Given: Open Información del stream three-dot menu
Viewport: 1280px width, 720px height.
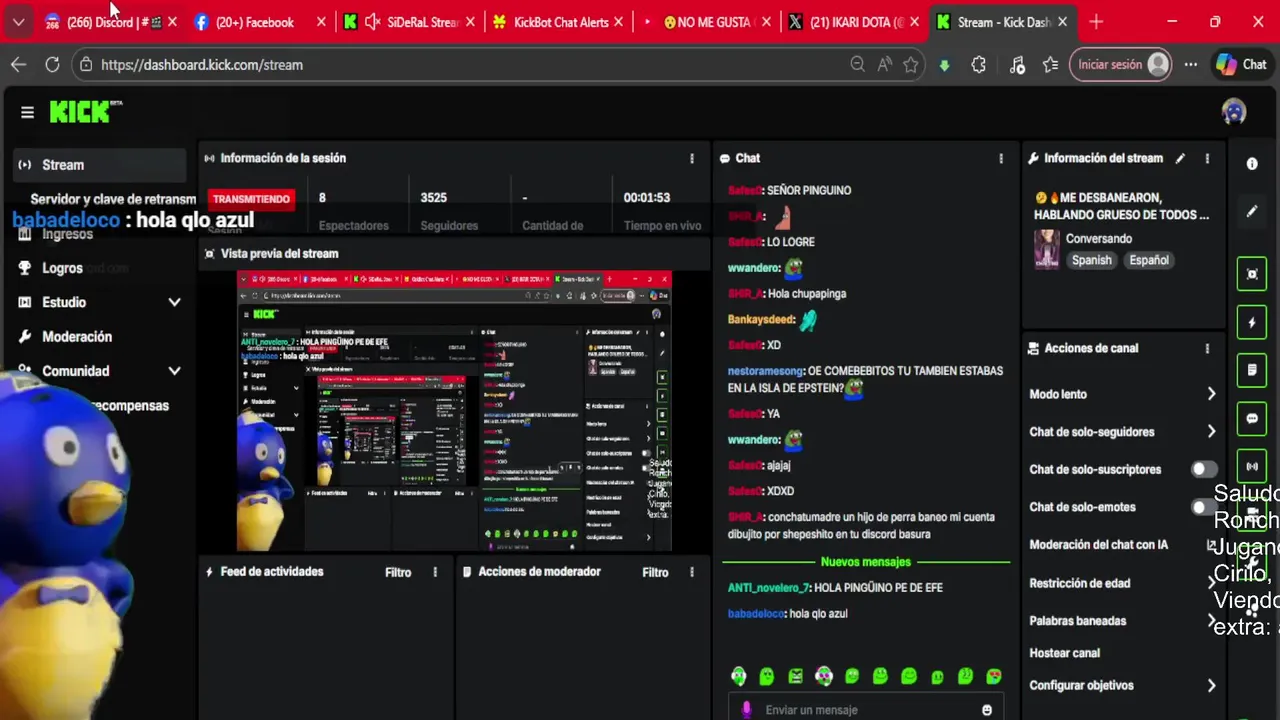Looking at the screenshot, I should 1207,158.
